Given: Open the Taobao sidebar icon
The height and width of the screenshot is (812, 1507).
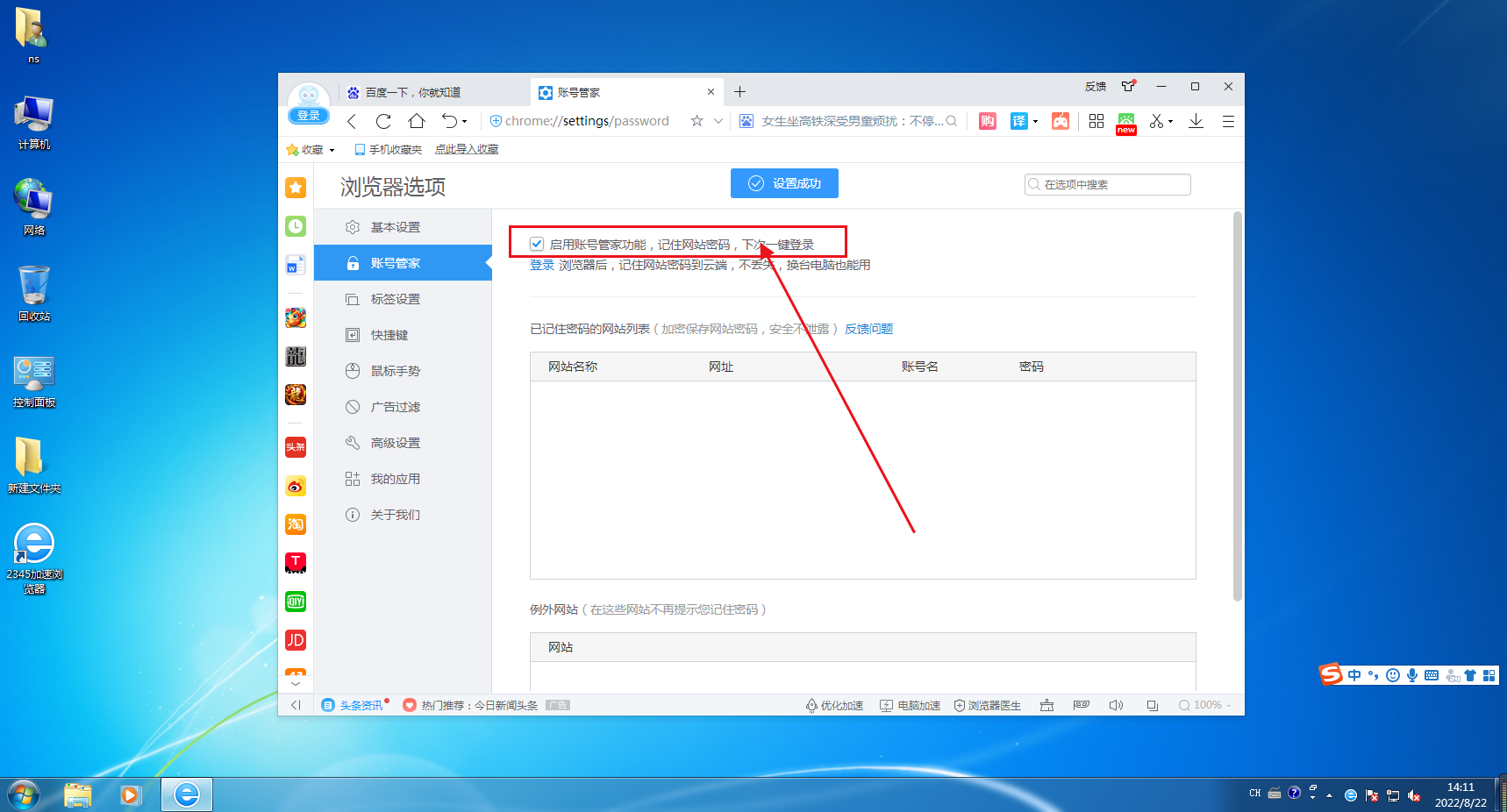Looking at the screenshot, I should [296, 524].
